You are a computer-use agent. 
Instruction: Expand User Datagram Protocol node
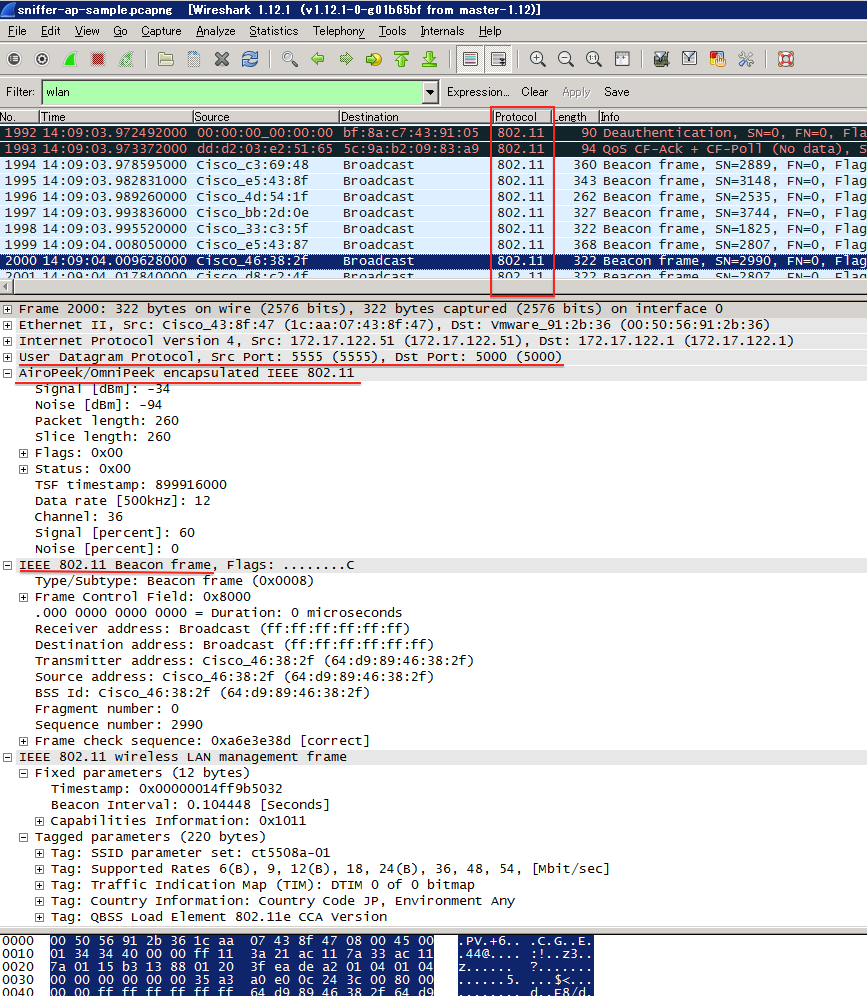click(x=7, y=357)
